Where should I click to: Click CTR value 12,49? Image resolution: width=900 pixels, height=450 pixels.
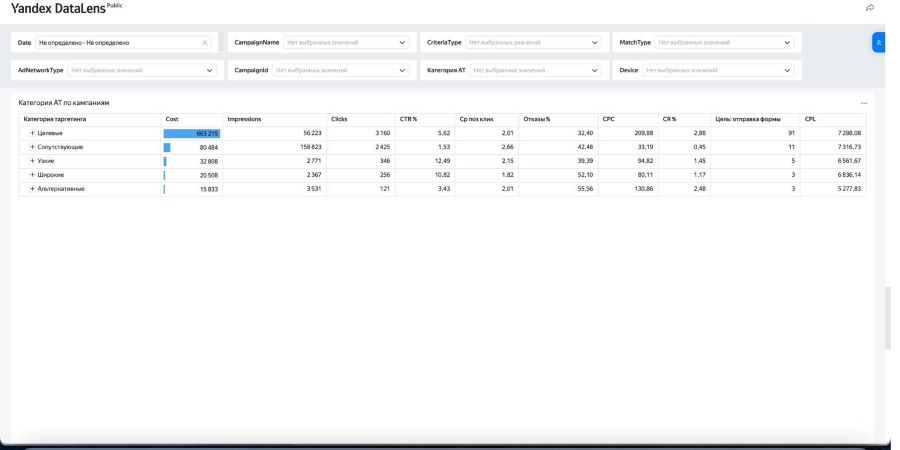[442, 161]
